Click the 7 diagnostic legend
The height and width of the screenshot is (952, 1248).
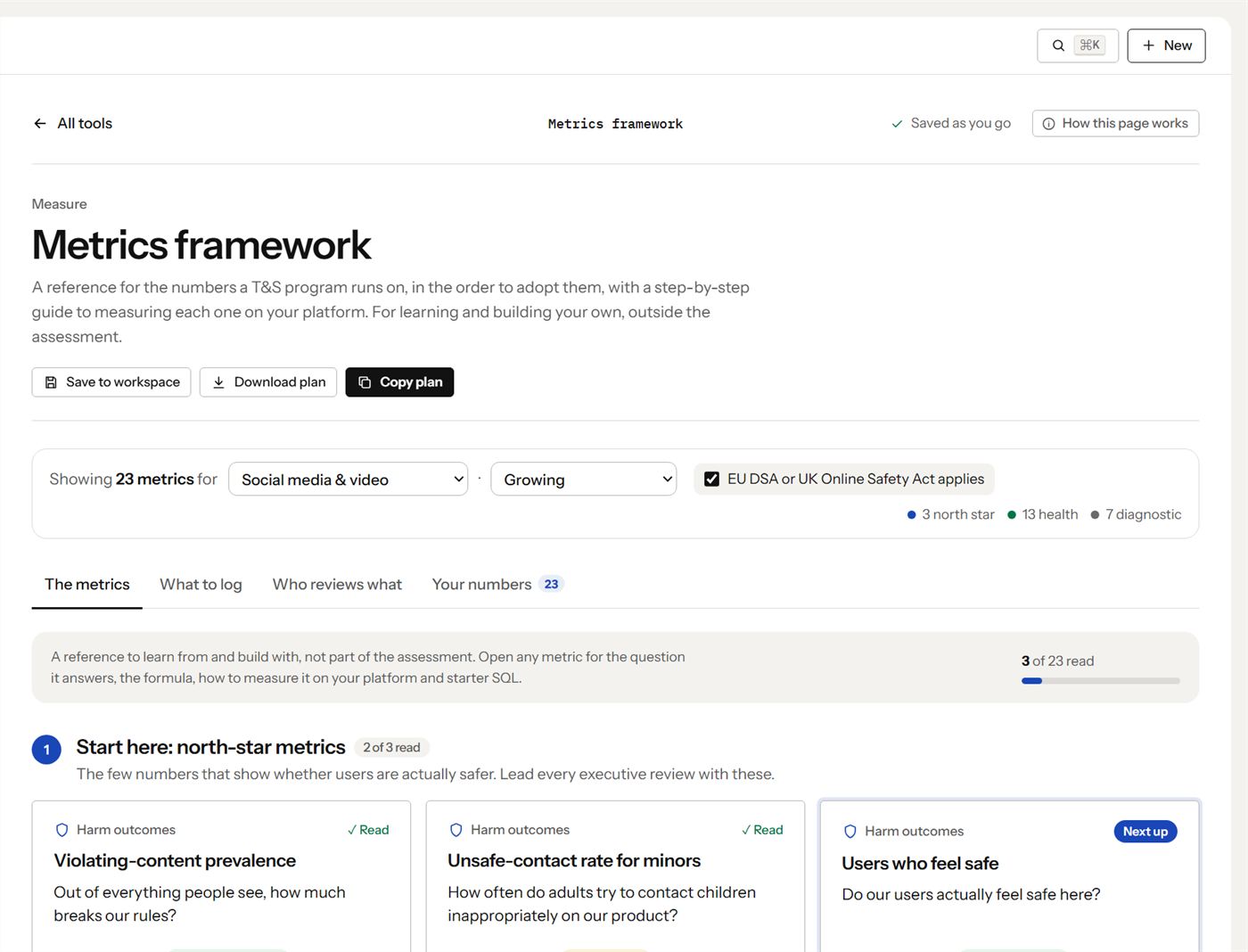[x=1136, y=514]
